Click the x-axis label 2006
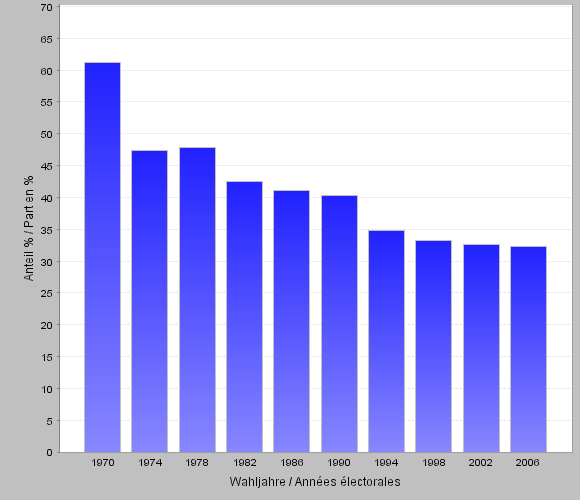This screenshot has height=500, width=580. pos(527,463)
